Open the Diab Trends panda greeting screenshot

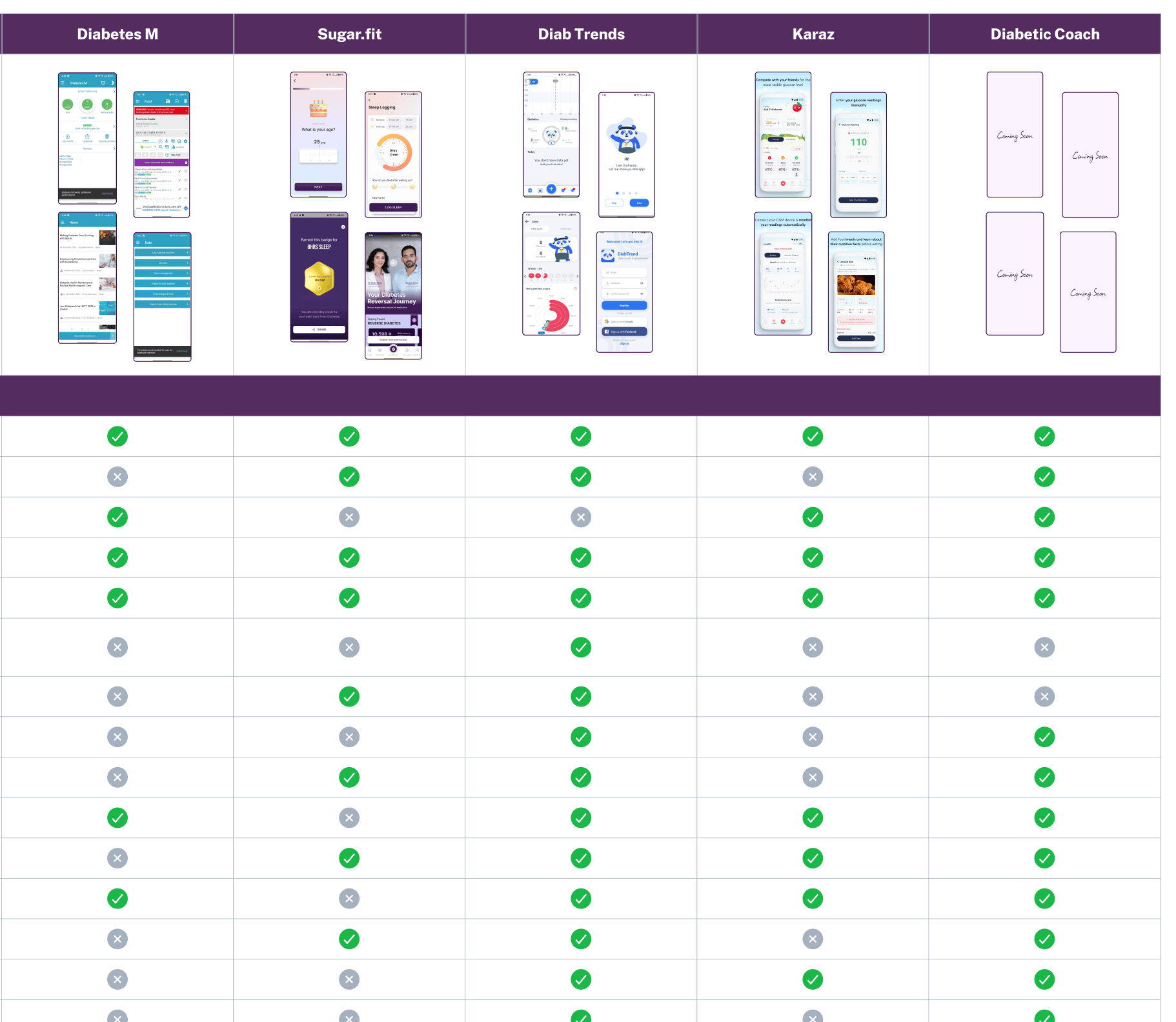point(627,155)
